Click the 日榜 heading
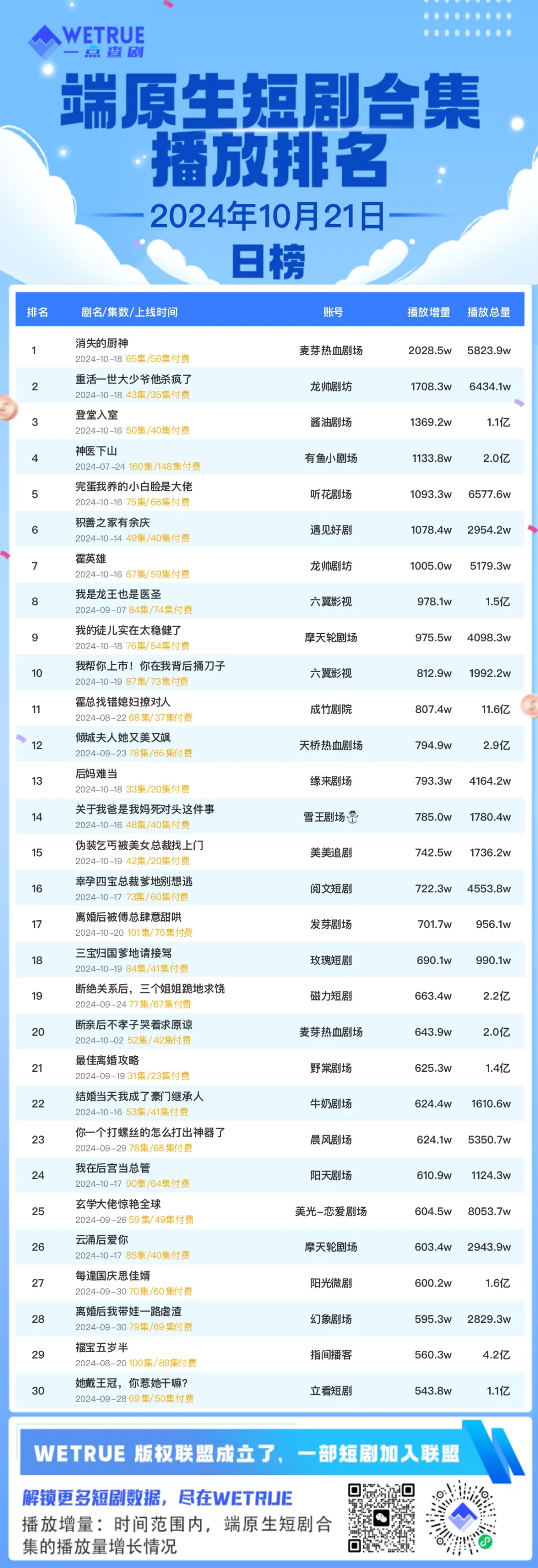The height and width of the screenshot is (1568, 538). 269,262
